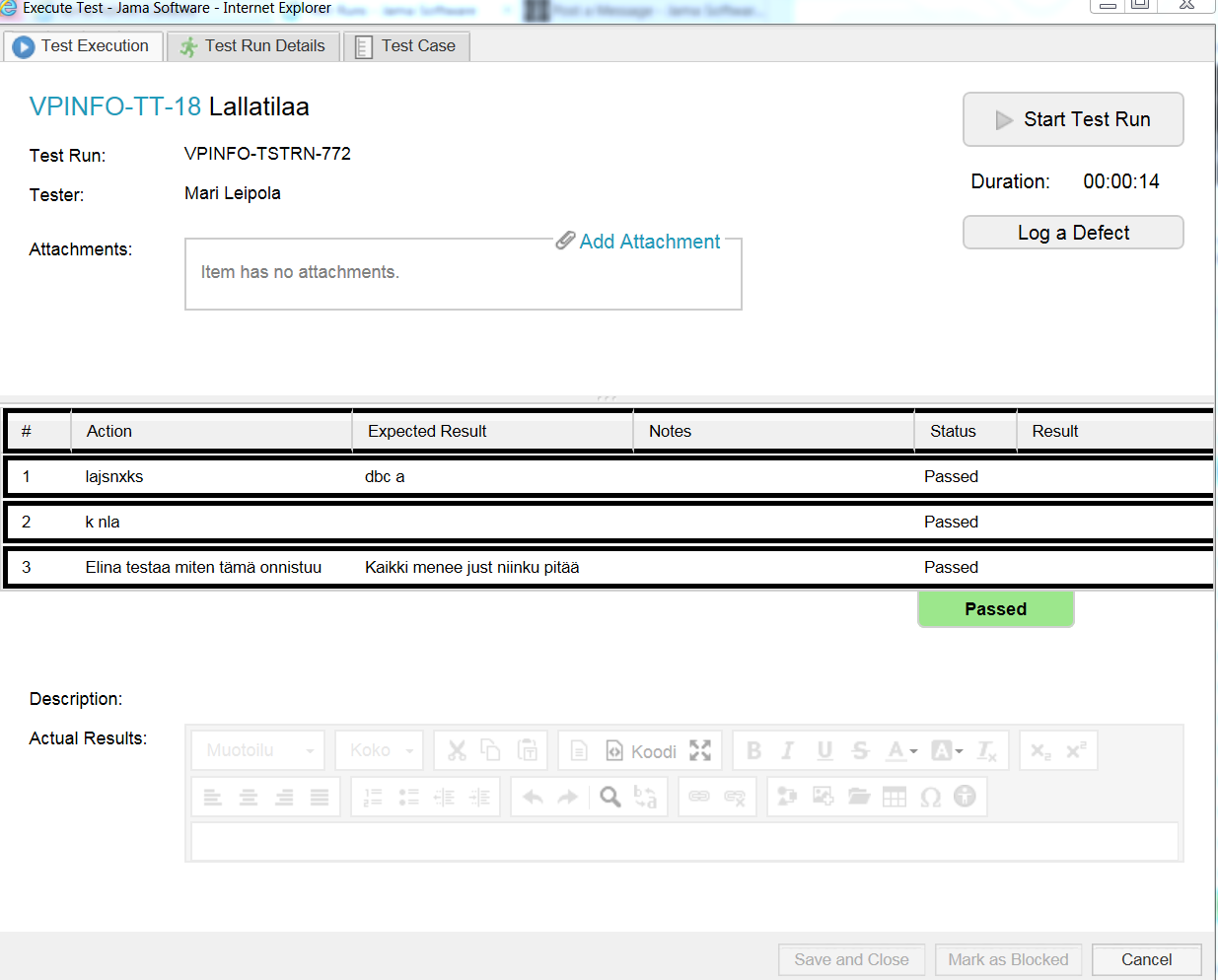Viewport: 1218px width, 980px height.
Task: Click the Action column header
Action: pyautogui.click(x=211, y=431)
